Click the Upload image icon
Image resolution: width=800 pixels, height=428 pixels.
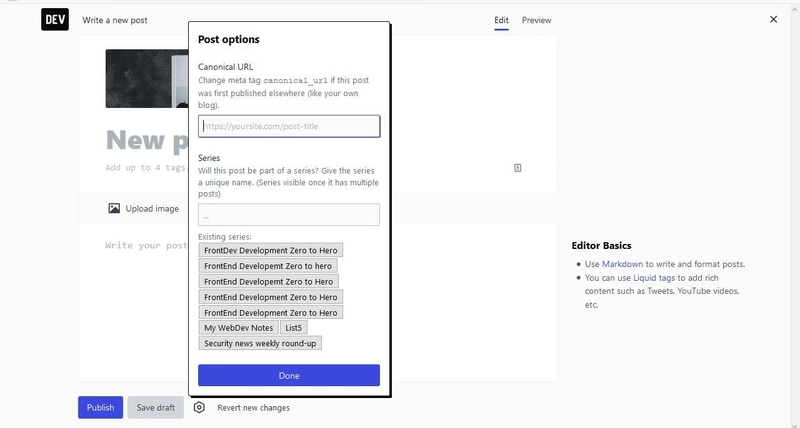tap(114, 208)
